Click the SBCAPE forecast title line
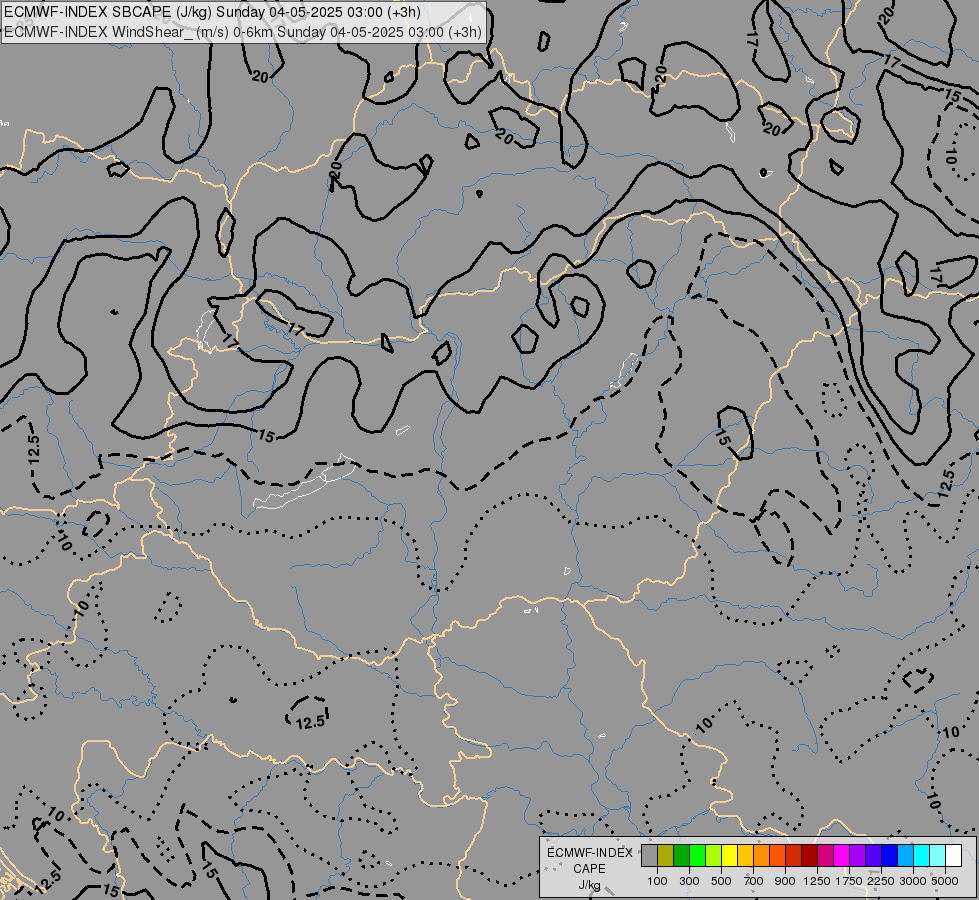The height and width of the screenshot is (900, 979). [212, 12]
